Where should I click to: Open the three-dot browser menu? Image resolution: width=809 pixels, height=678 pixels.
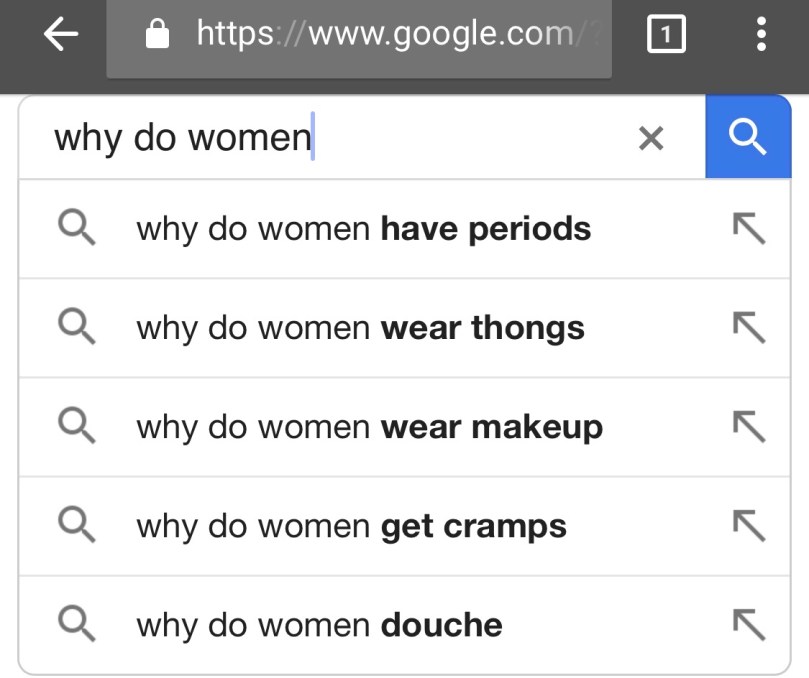tap(762, 36)
